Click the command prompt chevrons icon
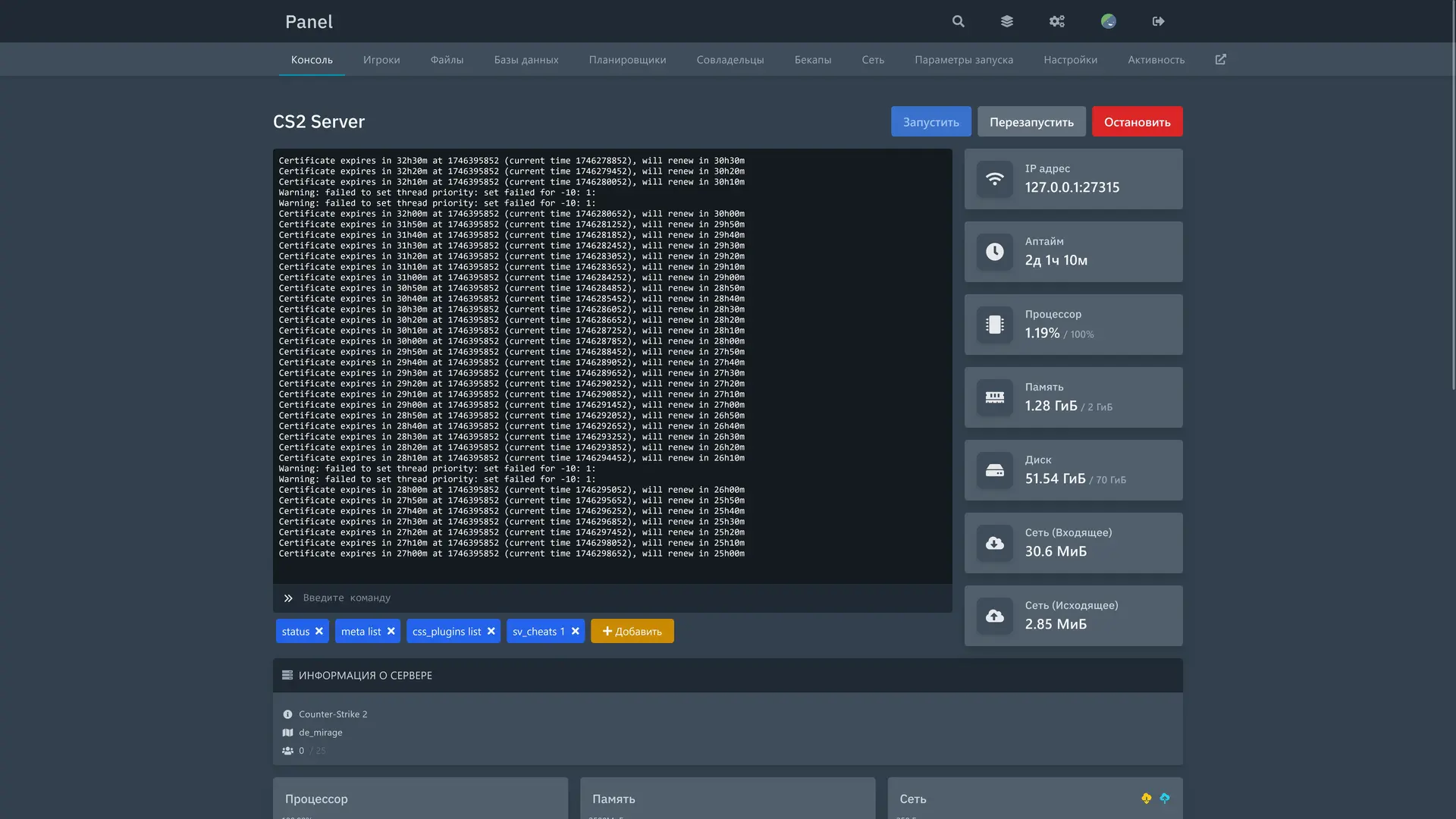The height and width of the screenshot is (819, 1456). tap(288, 598)
